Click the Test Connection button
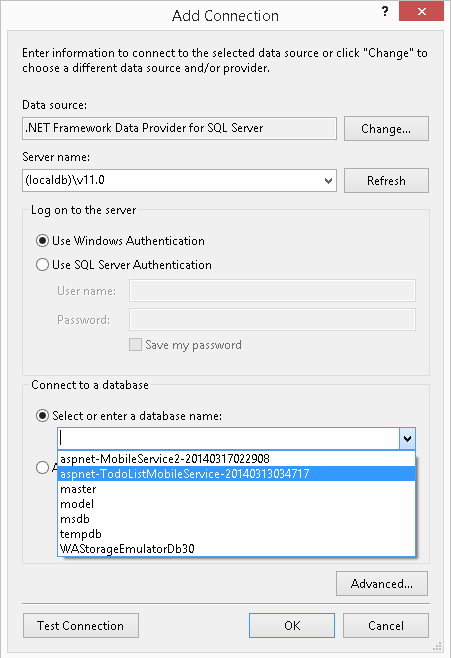This screenshot has height=658, width=451. 81,626
